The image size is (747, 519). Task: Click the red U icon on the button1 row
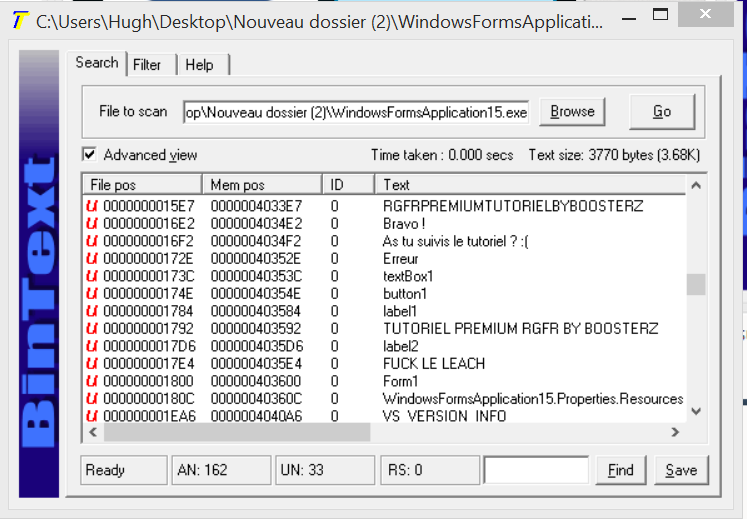pos(91,294)
